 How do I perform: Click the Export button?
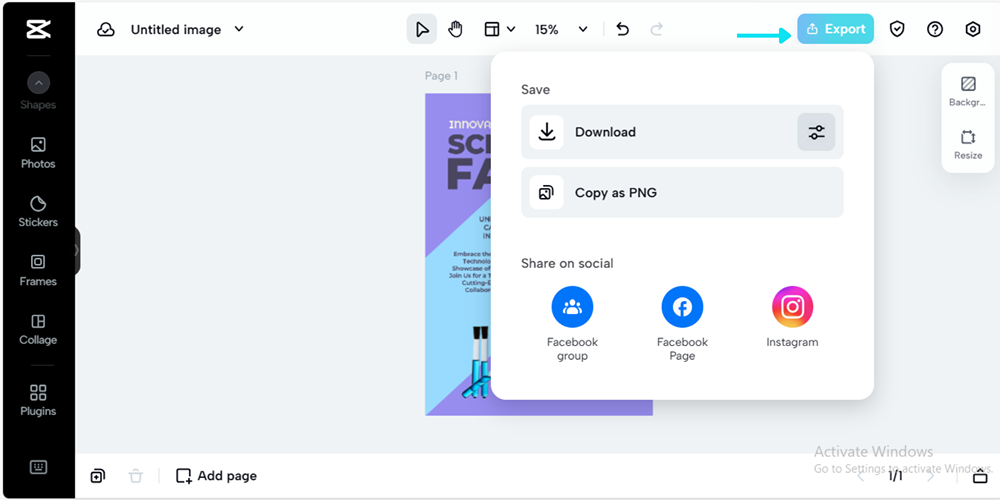(x=835, y=29)
